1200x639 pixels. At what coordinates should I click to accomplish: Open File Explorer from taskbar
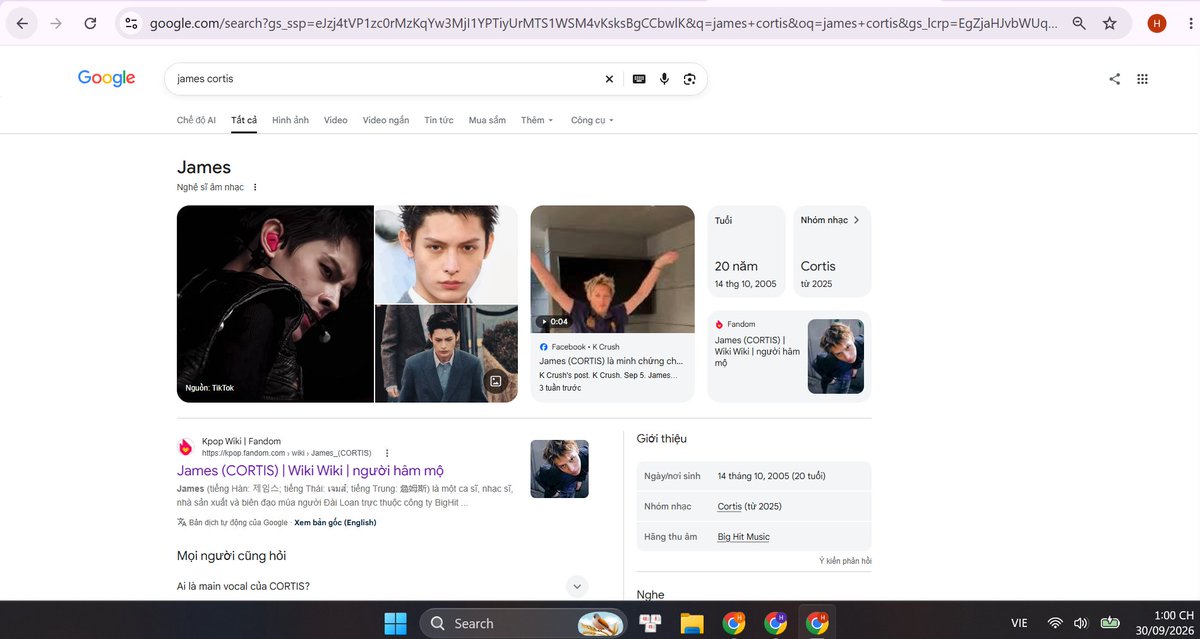tap(692, 623)
